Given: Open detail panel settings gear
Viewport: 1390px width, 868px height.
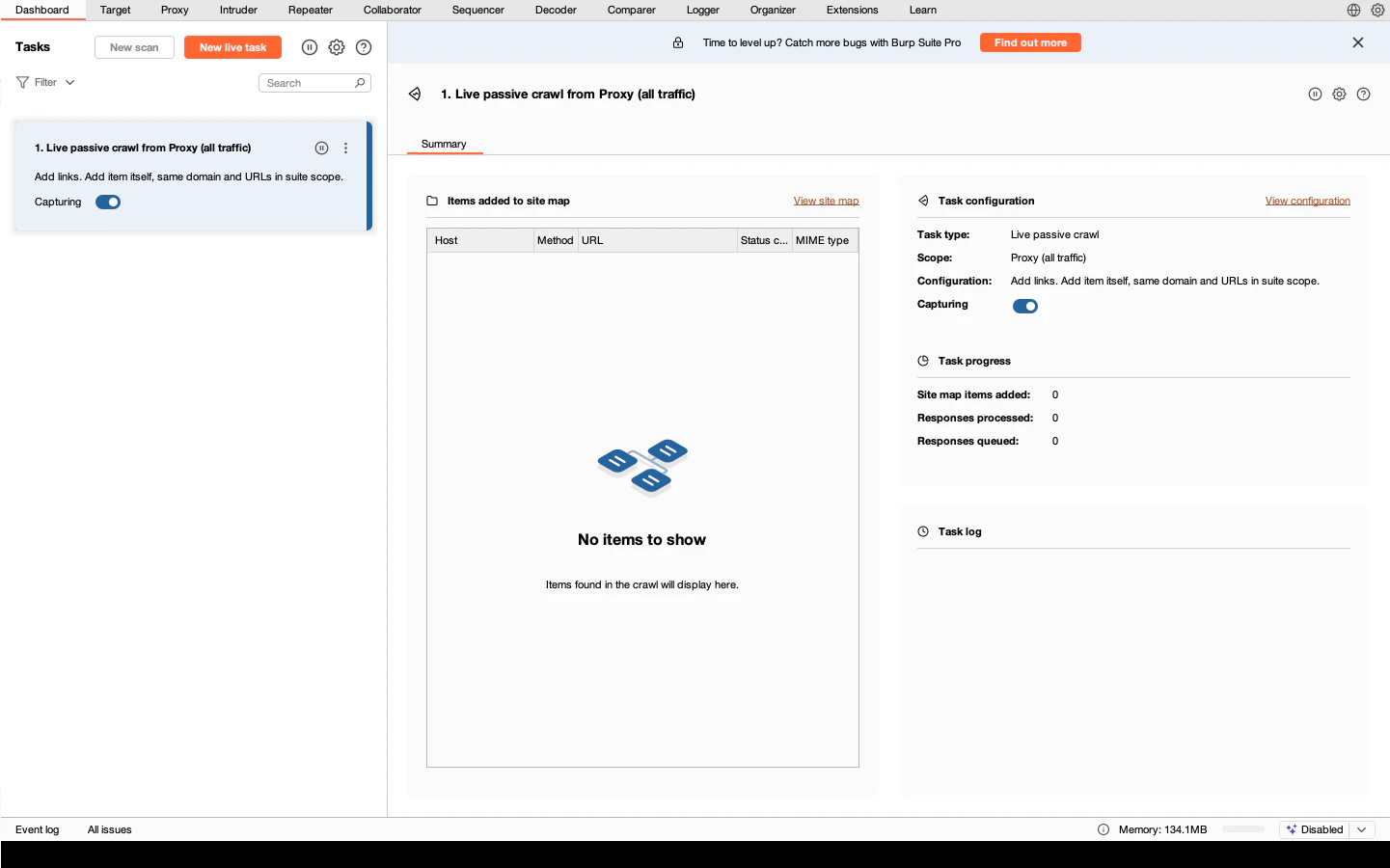Looking at the screenshot, I should point(1339,94).
